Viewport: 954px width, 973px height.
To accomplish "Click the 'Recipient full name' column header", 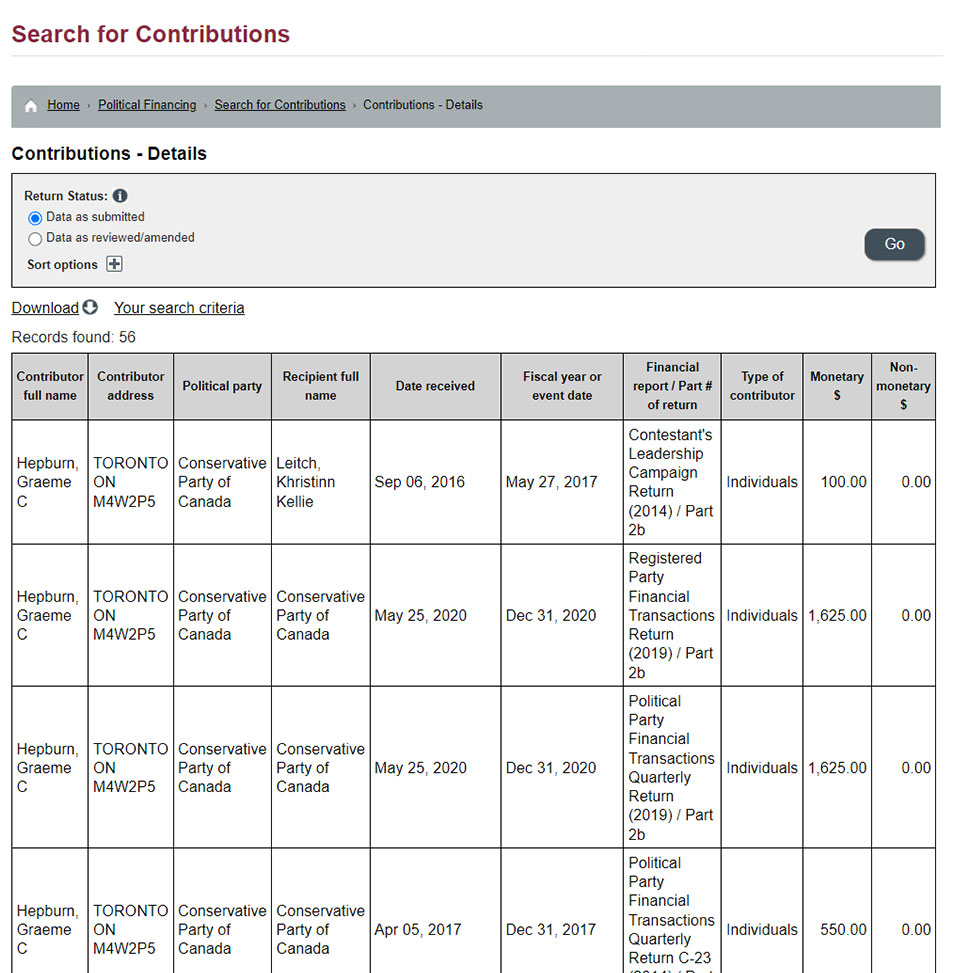I will [321, 386].
